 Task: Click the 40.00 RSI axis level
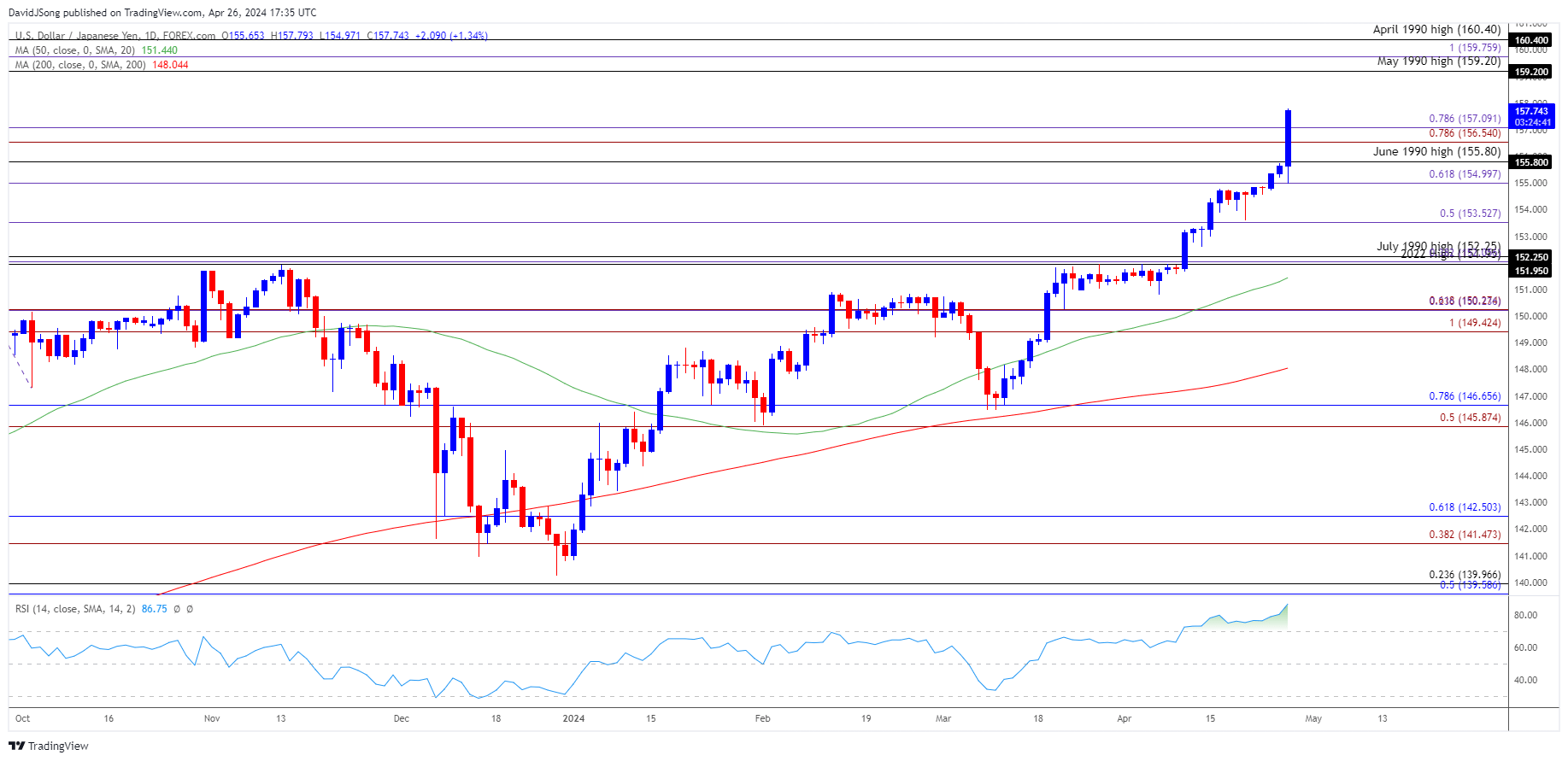[1525, 681]
